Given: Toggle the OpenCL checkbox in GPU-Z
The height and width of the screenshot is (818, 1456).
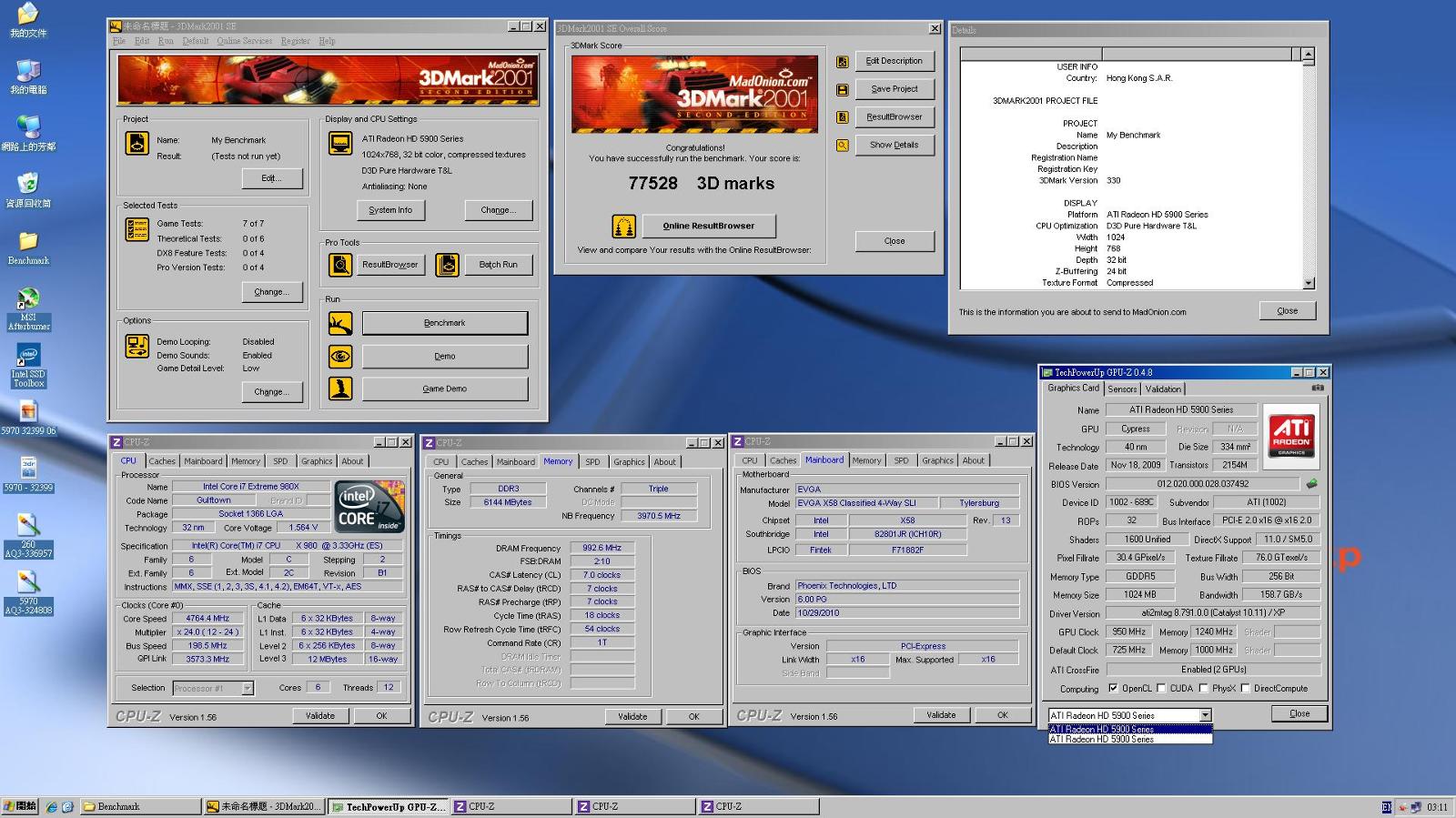Looking at the screenshot, I should tap(1113, 689).
